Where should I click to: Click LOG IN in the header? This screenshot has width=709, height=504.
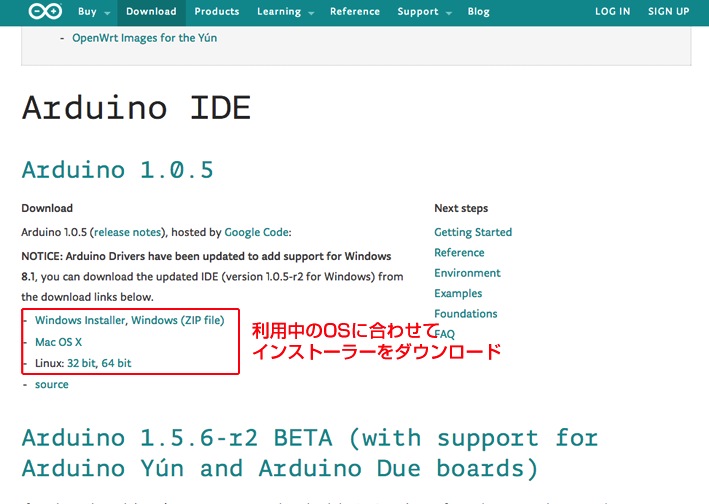pos(612,12)
